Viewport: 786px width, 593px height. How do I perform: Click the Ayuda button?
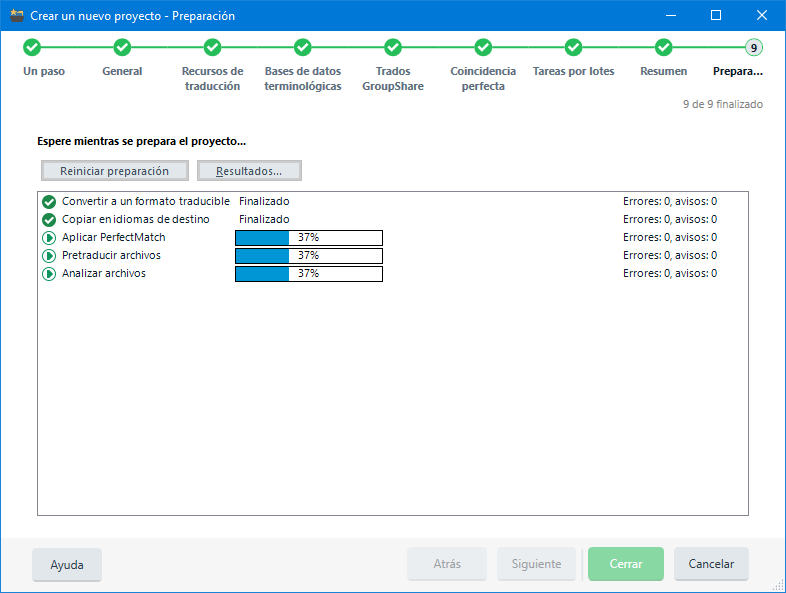point(67,564)
